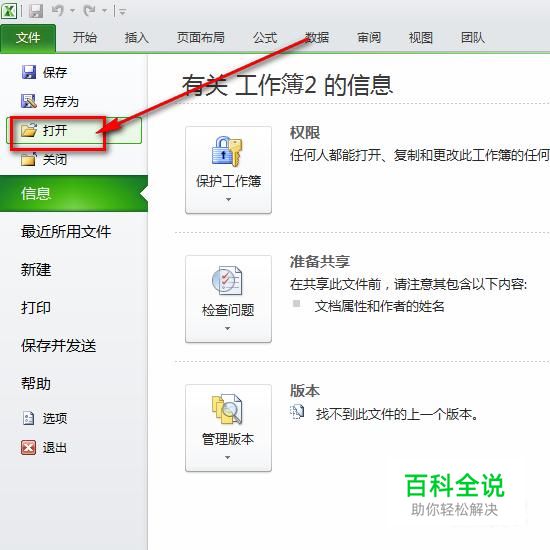Open the 审阅 ribbon tab
Viewport: 550px width, 550px height.
point(369,38)
